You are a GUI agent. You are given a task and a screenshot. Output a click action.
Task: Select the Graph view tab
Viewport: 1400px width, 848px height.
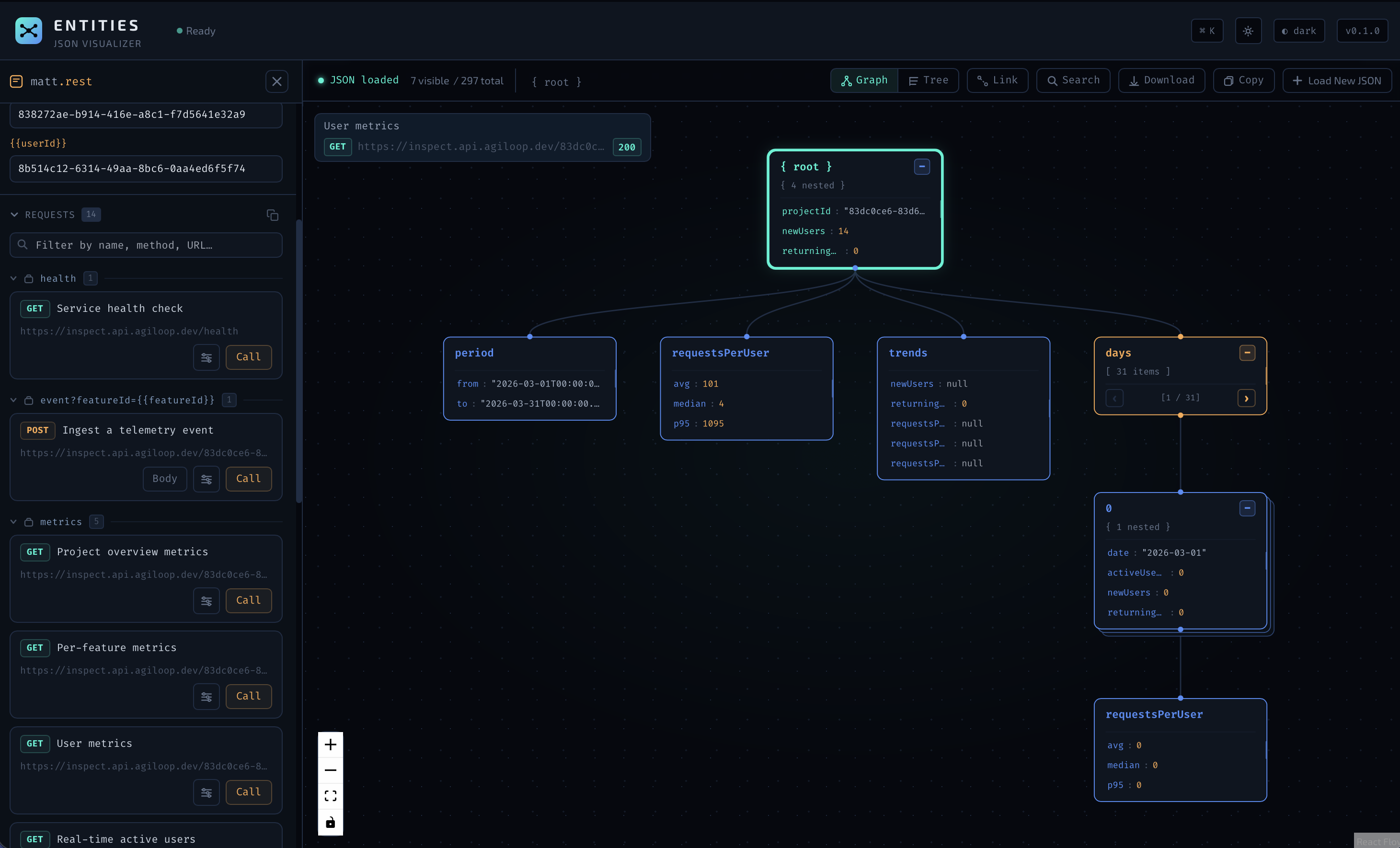863,80
